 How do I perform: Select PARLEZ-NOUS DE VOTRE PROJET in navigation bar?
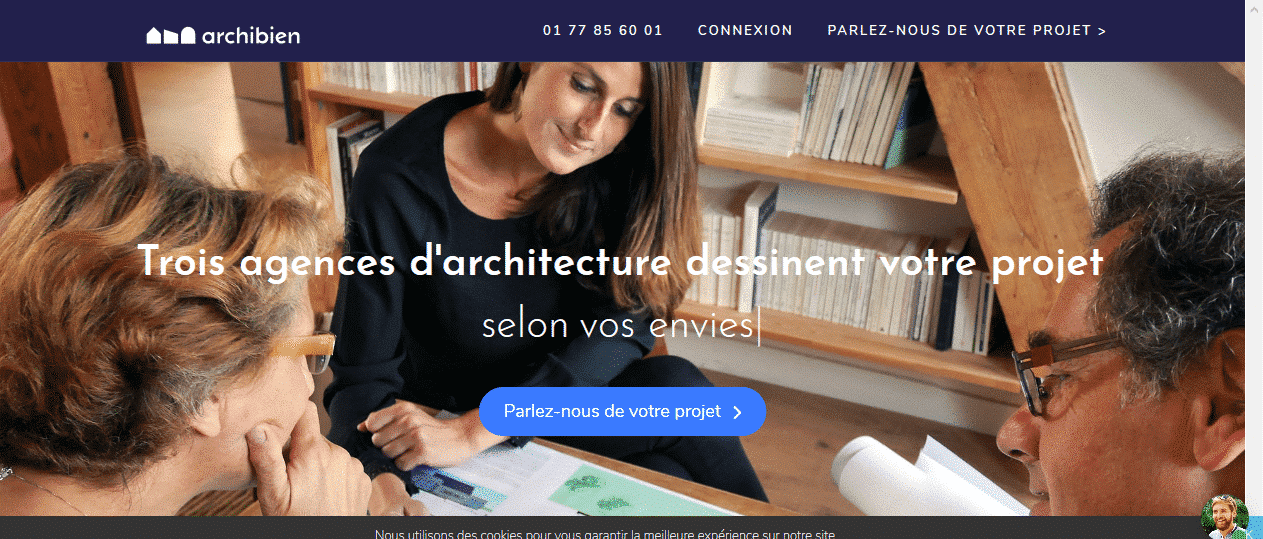point(966,31)
